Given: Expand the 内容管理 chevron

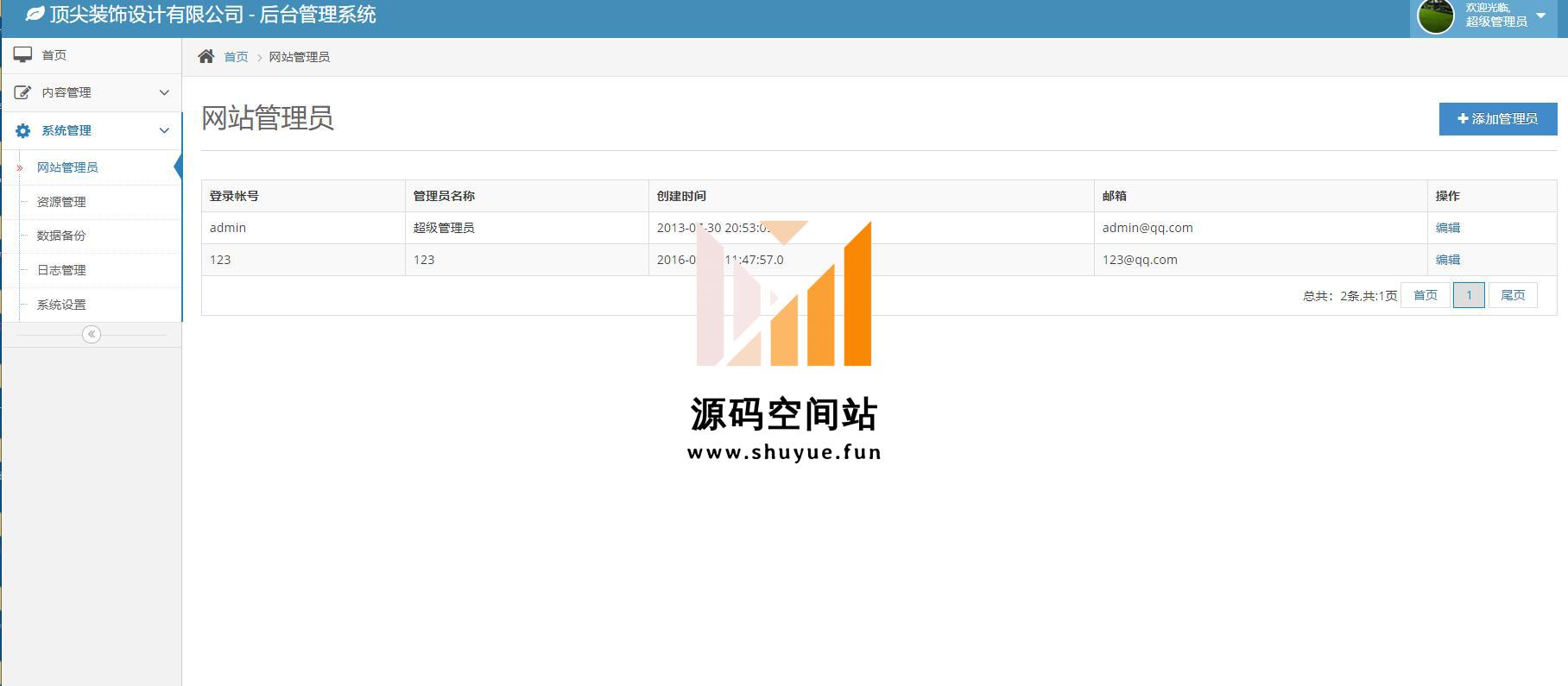Looking at the screenshot, I should pos(164,92).
